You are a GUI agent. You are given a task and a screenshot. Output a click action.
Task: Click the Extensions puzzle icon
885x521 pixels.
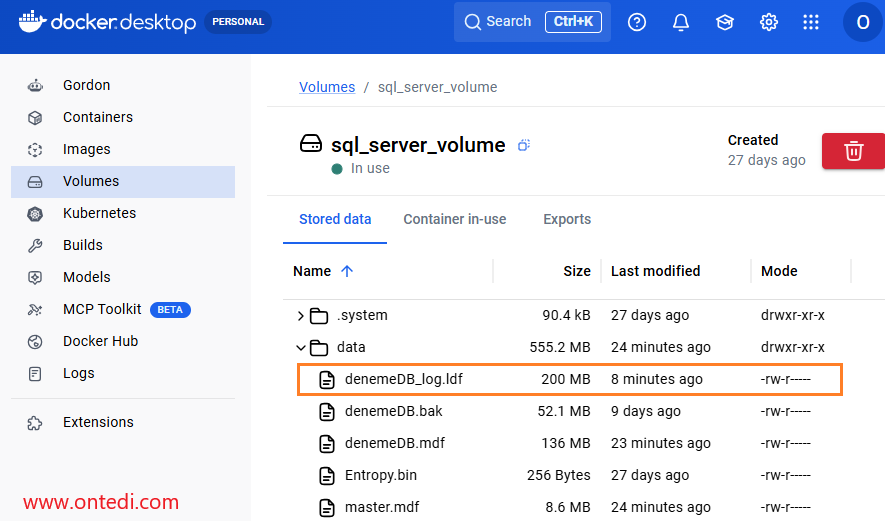[35, 423]
